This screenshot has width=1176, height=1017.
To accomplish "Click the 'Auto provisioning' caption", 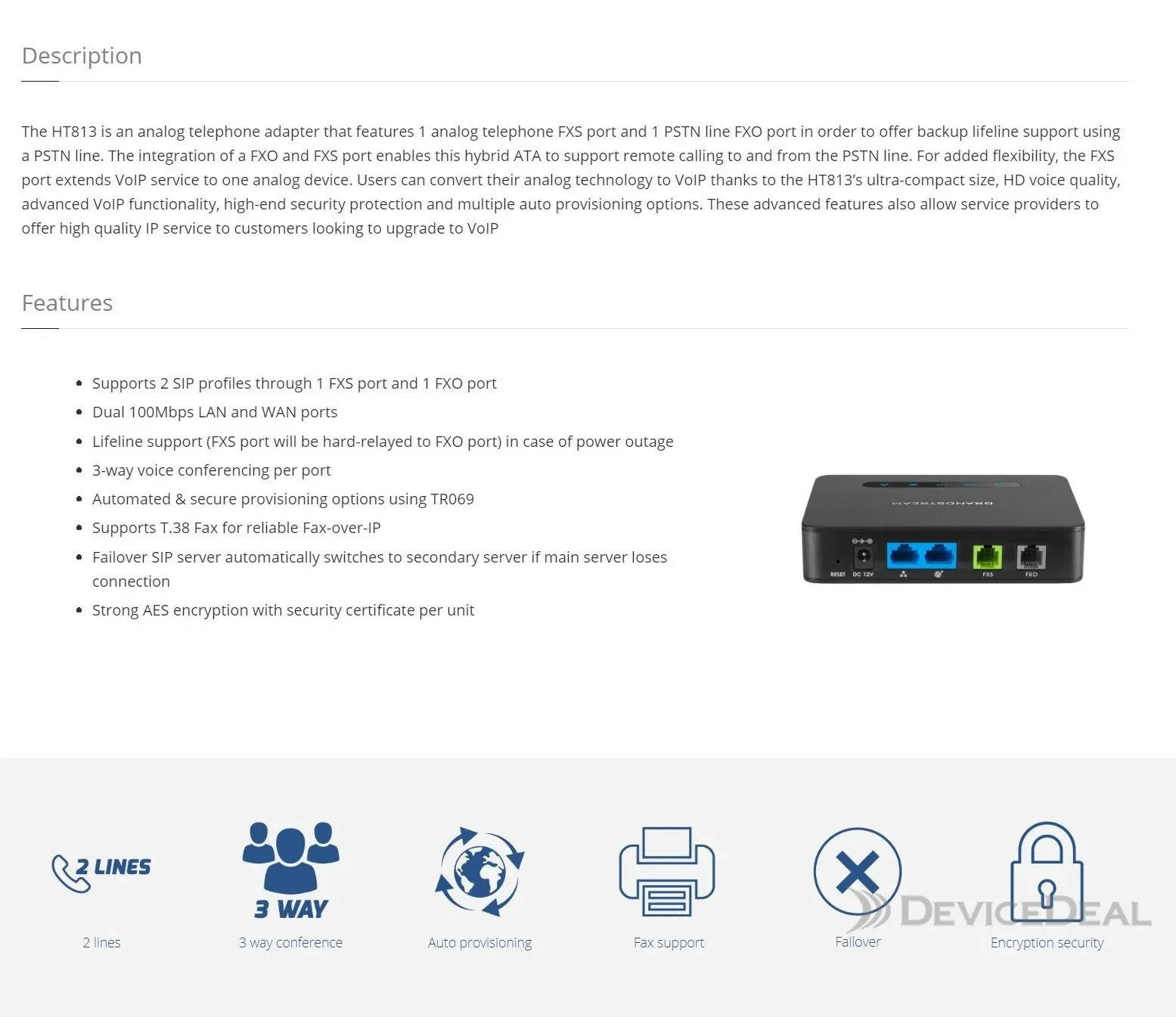I will click(x=479, y=943).
